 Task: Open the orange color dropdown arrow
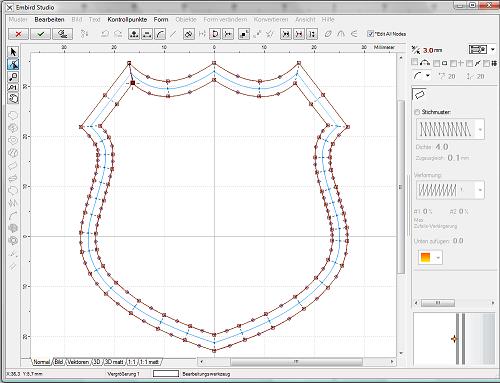[438, 258]
